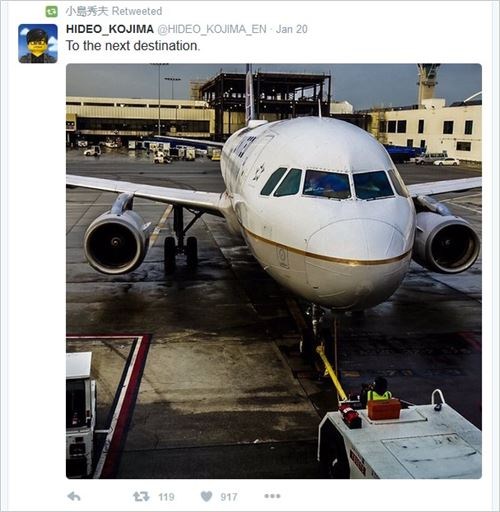500x512 pixels.
Task: Select the 'To the next destination.' tweet text
Action: click(x=133, y=46)
